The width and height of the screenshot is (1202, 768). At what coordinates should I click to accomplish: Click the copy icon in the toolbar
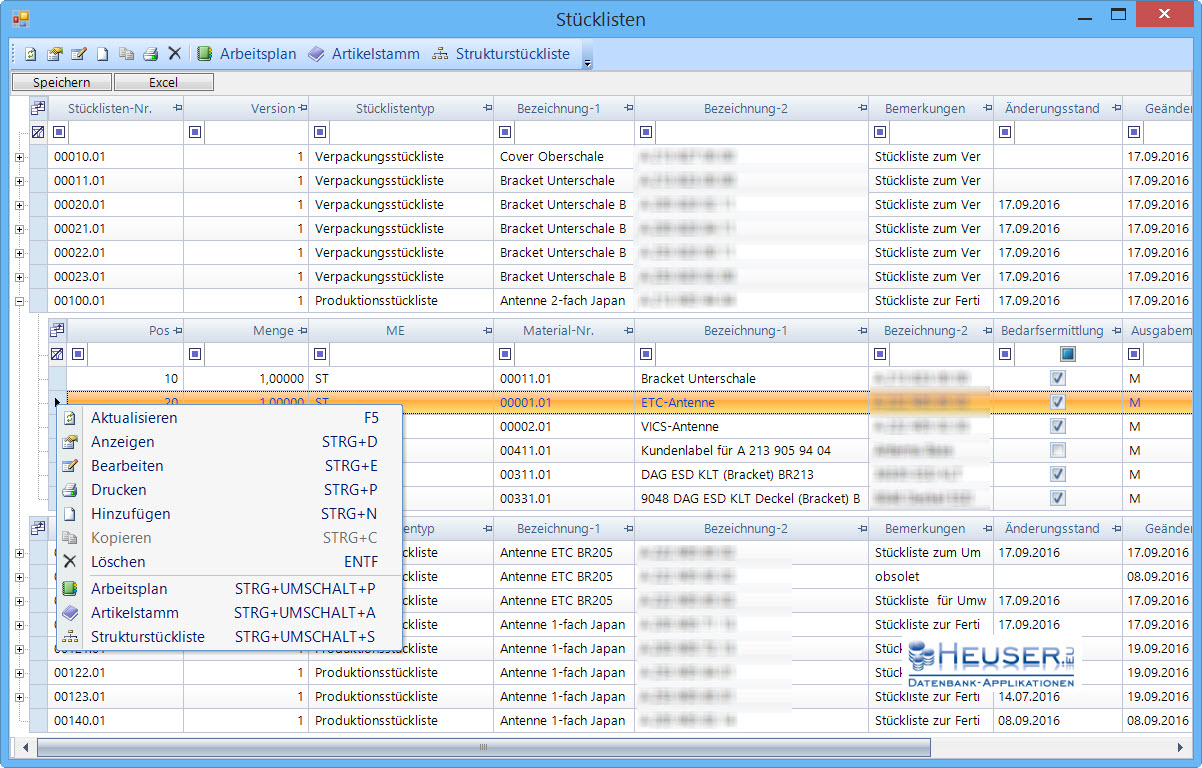126,54
